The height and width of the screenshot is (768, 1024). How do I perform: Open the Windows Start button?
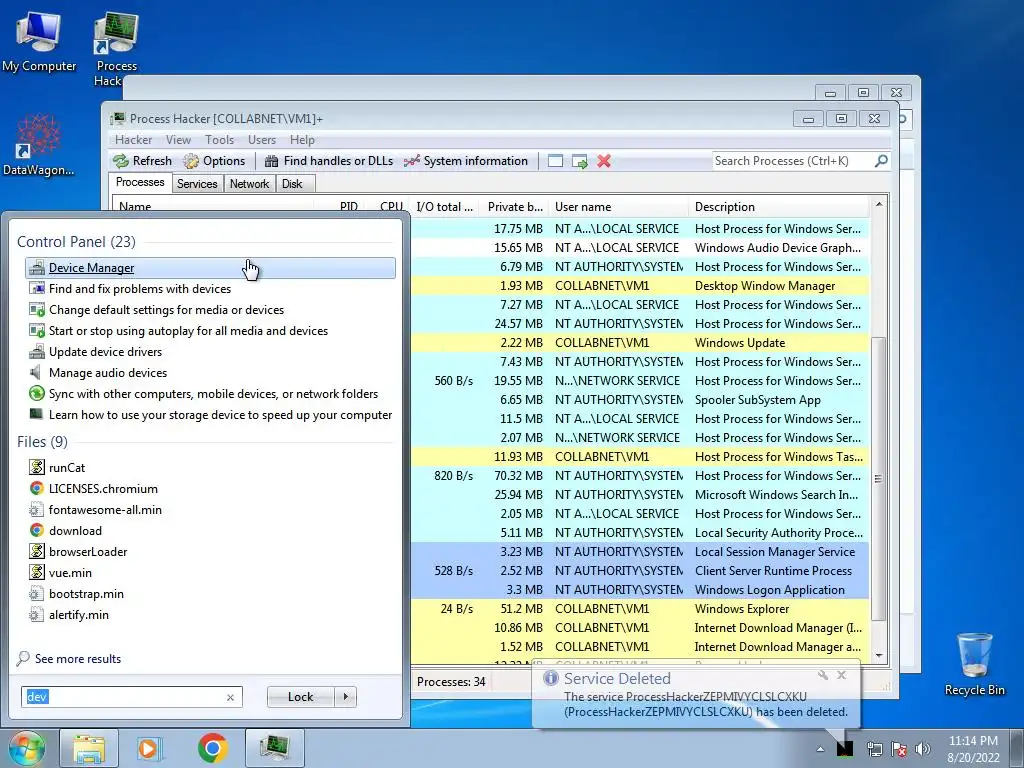(25, 748)
